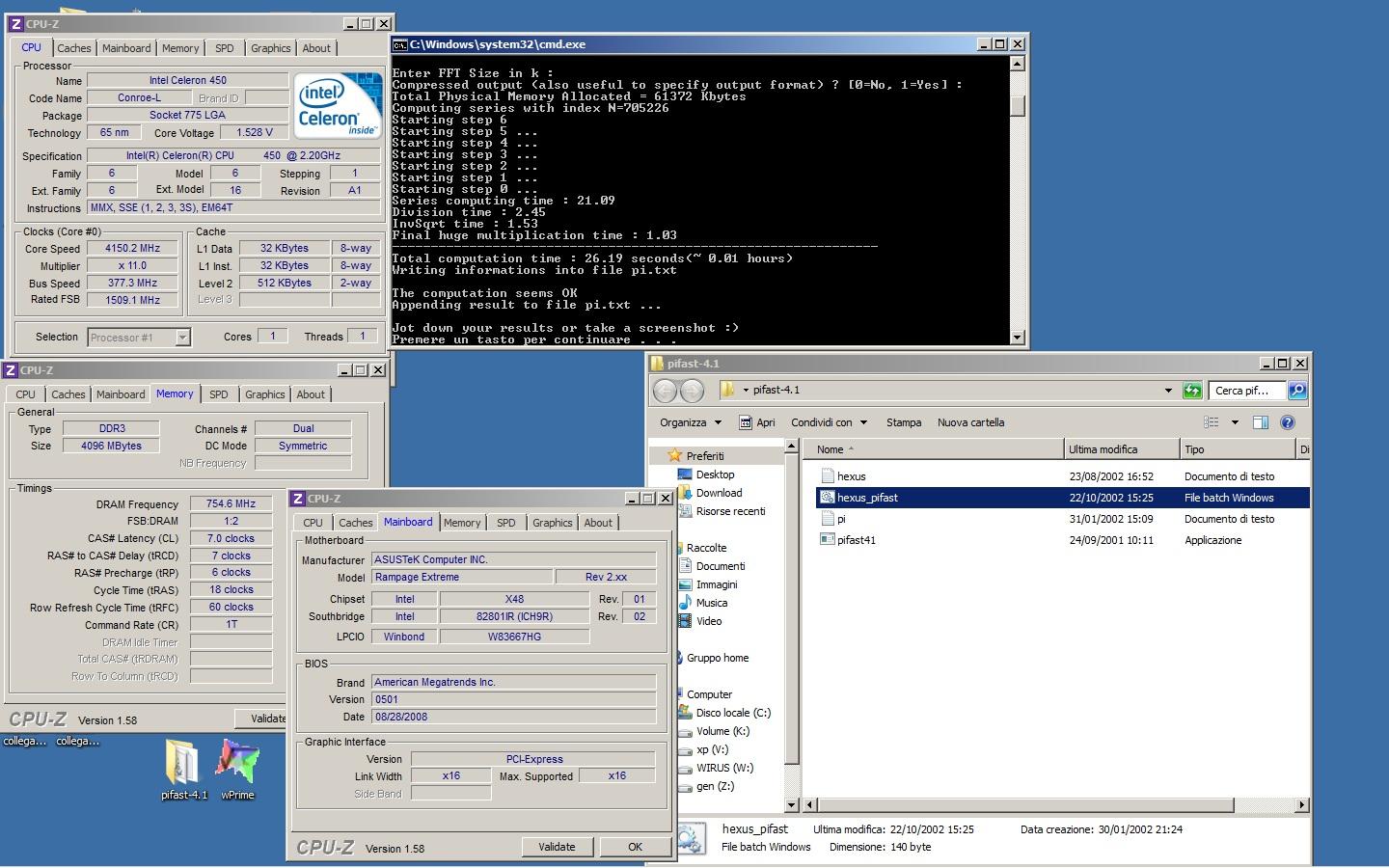
Task: Select the hexus text file icon
Action: click(x=827, y=476)
